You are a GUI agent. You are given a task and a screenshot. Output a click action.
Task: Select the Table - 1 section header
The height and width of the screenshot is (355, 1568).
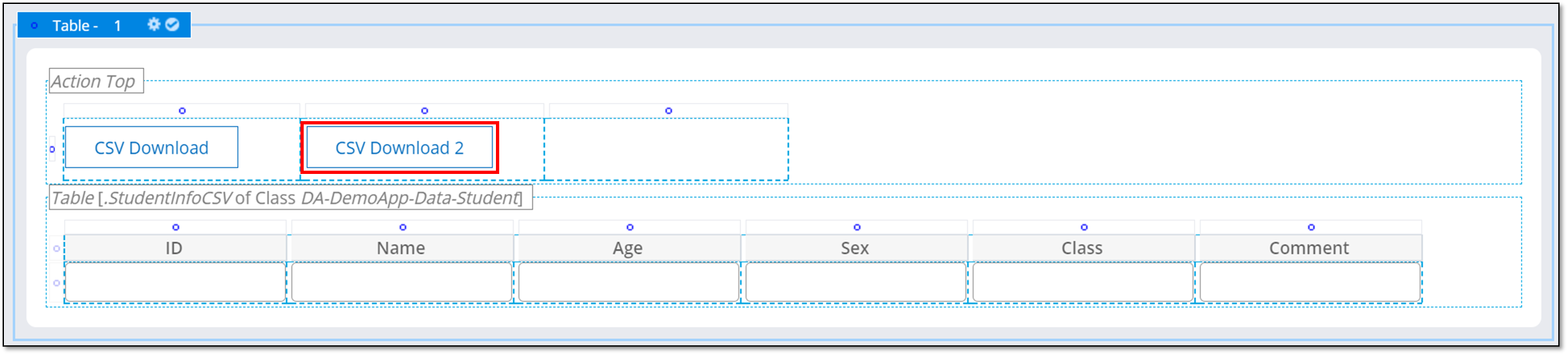[x=104, y=25]
